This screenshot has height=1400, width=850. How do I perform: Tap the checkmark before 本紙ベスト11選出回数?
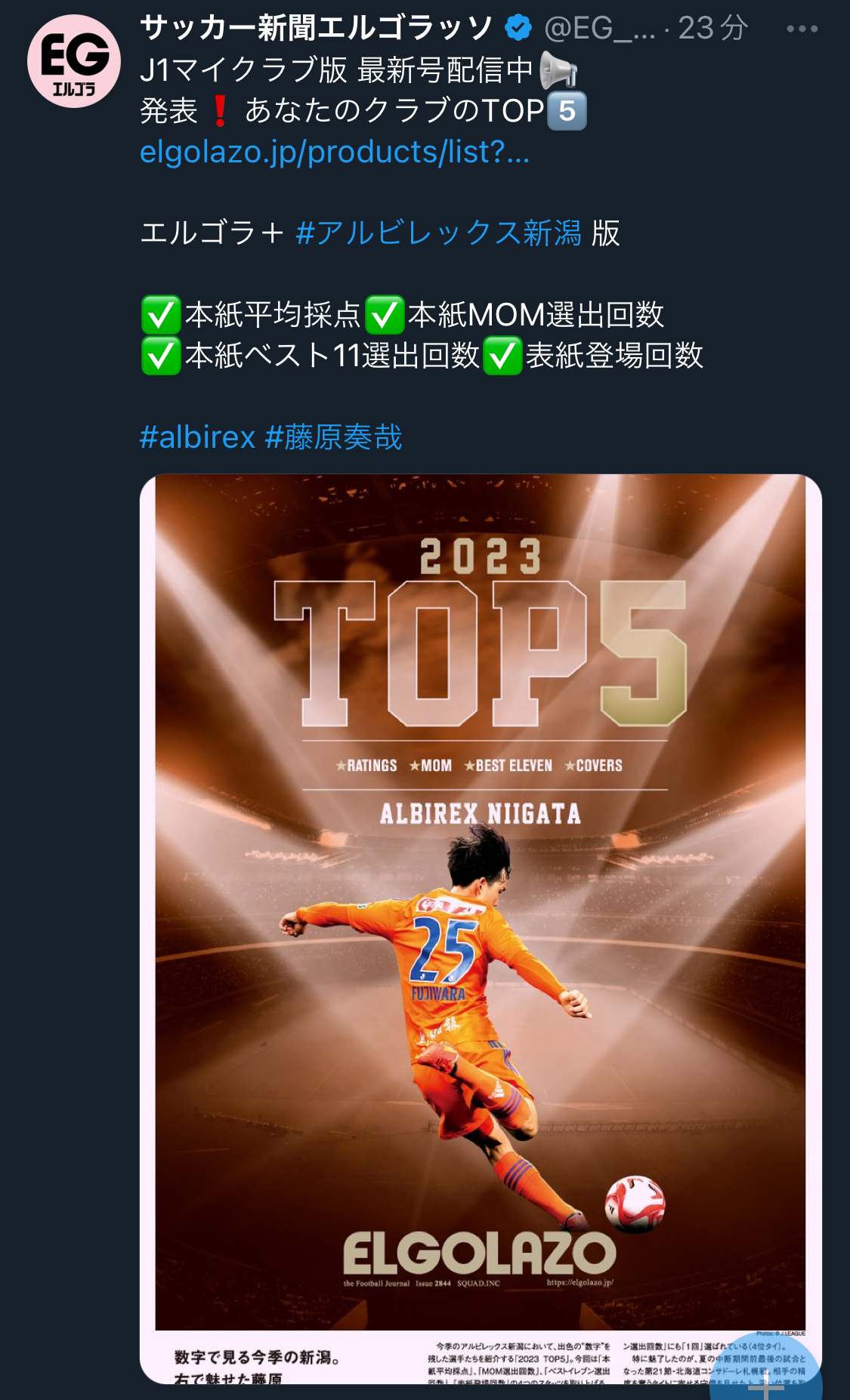[x=161, y=356]
